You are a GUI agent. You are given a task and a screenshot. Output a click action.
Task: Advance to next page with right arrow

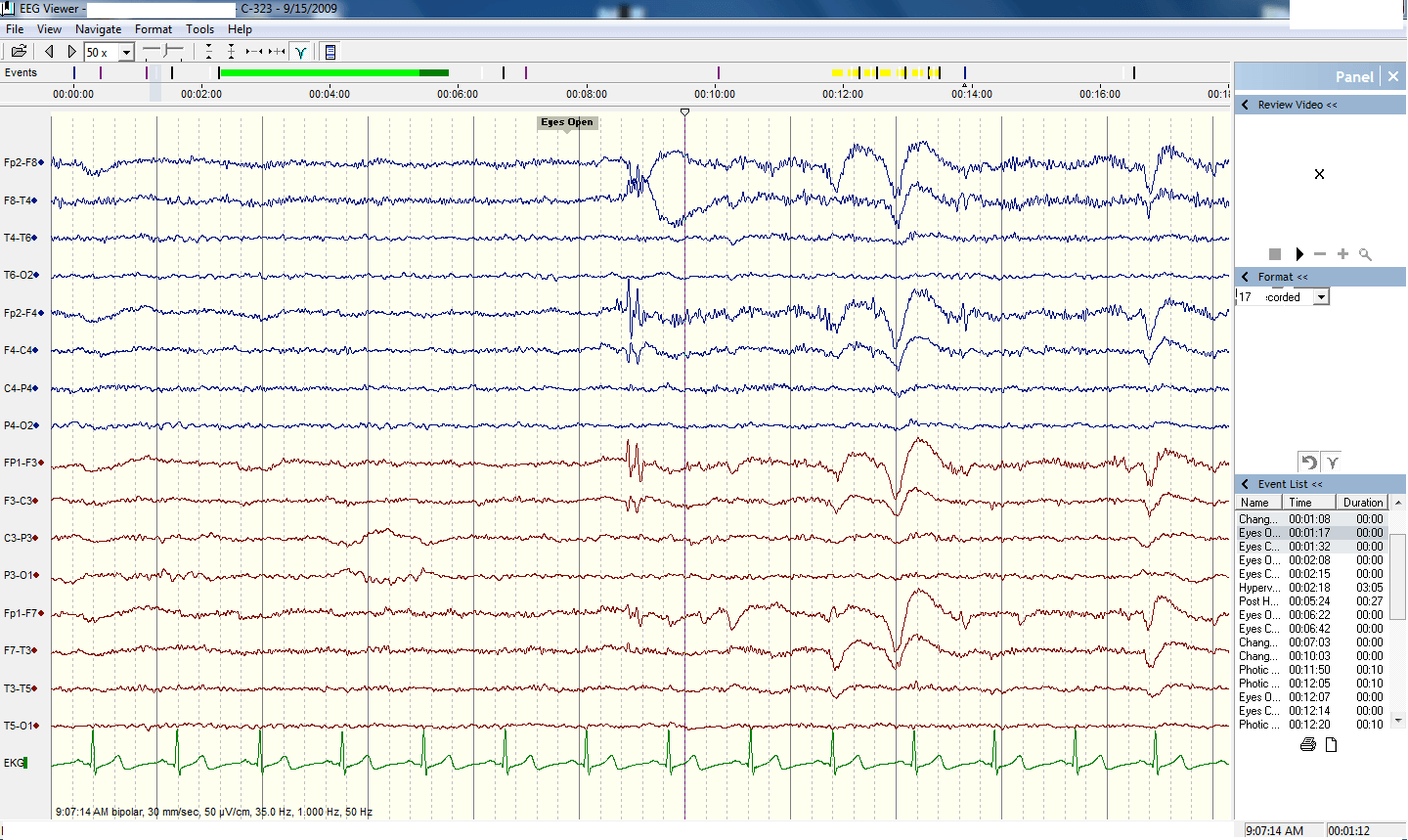pos(71,52)
